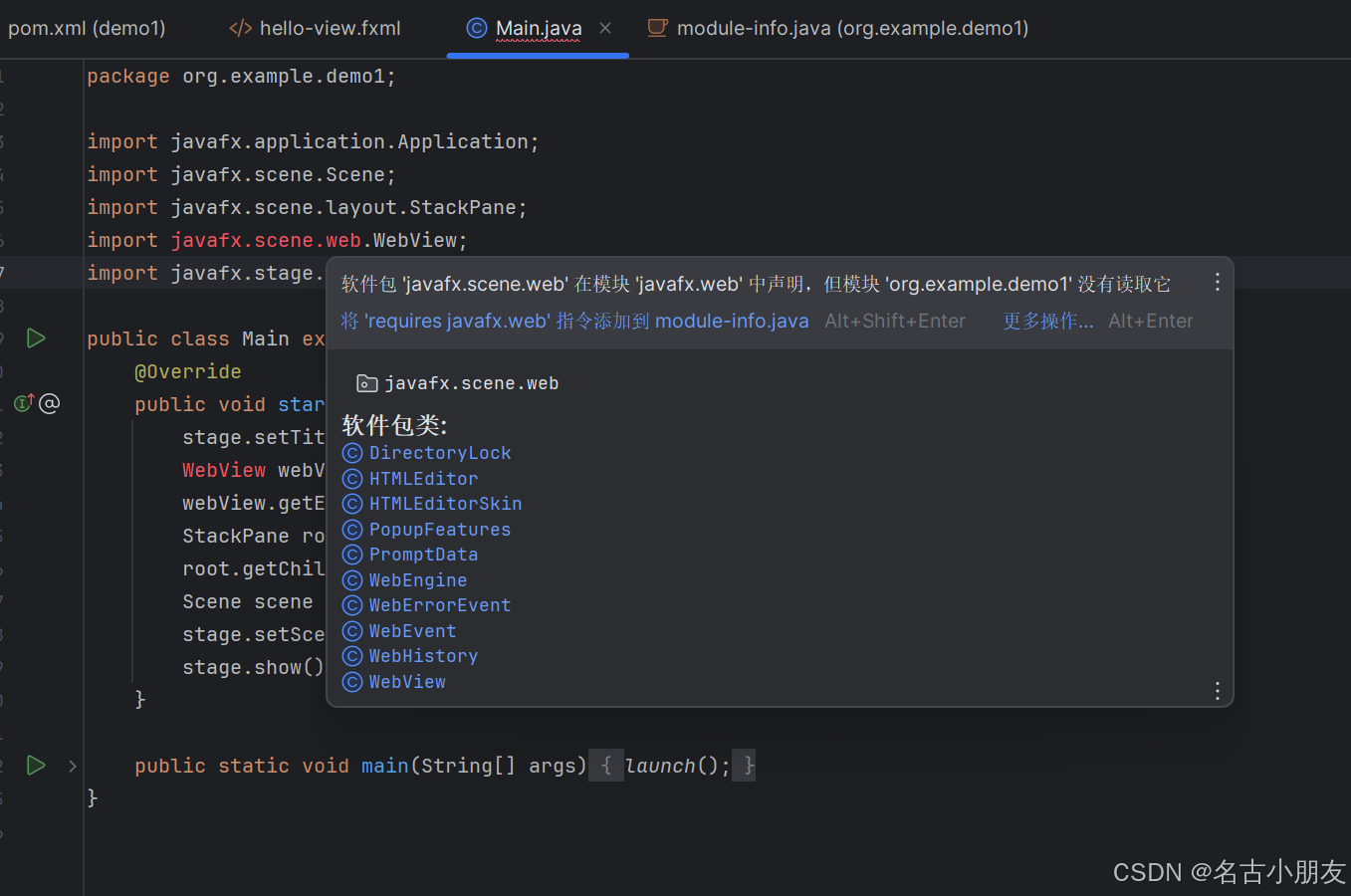This screenshot has width=1351, height=896.
Task: Click the class icon beside WebView
Action: tap(352, 682)
